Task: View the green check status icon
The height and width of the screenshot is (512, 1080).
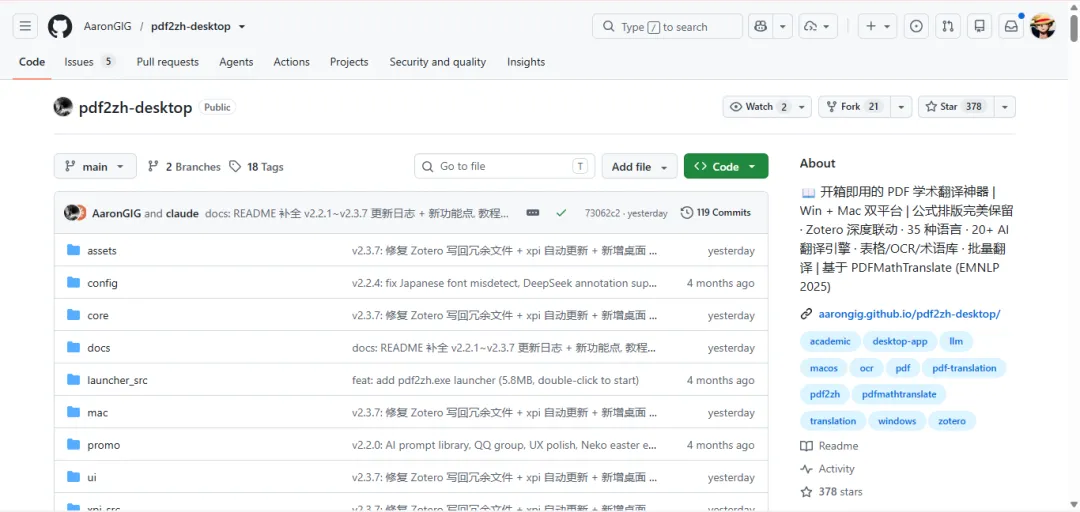Action: click(561, 213)
